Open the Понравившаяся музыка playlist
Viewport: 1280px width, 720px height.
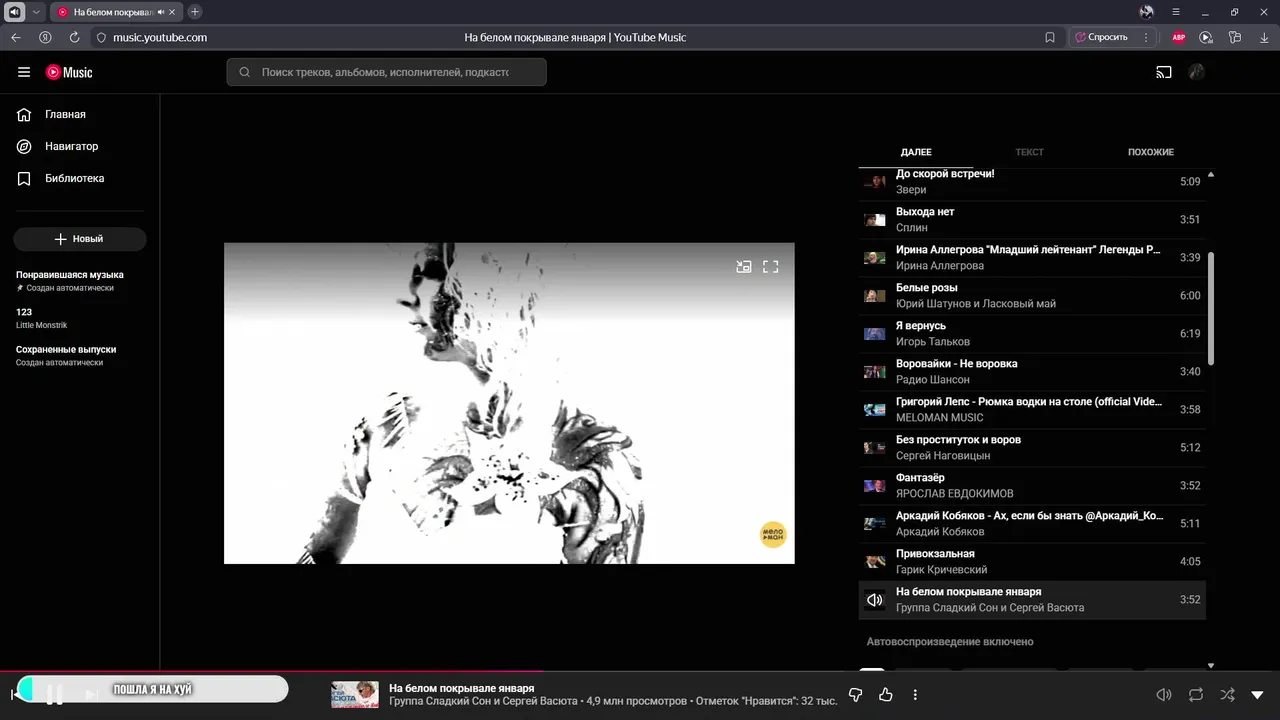80,281
